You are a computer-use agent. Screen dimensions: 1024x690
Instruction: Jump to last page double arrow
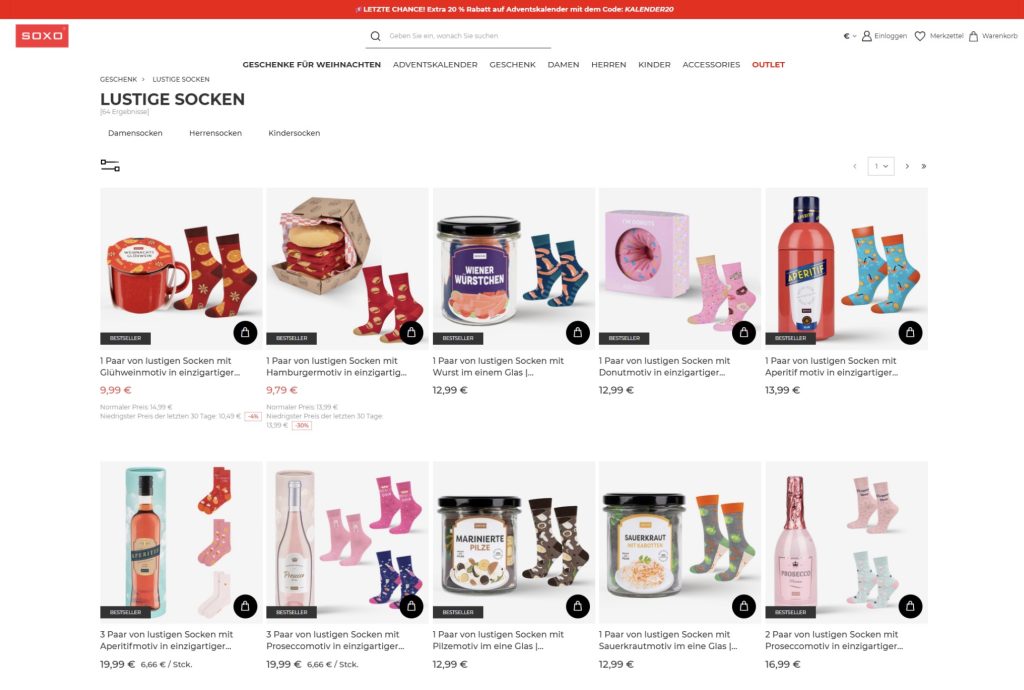pyautogui.click(x=923, y=166)
